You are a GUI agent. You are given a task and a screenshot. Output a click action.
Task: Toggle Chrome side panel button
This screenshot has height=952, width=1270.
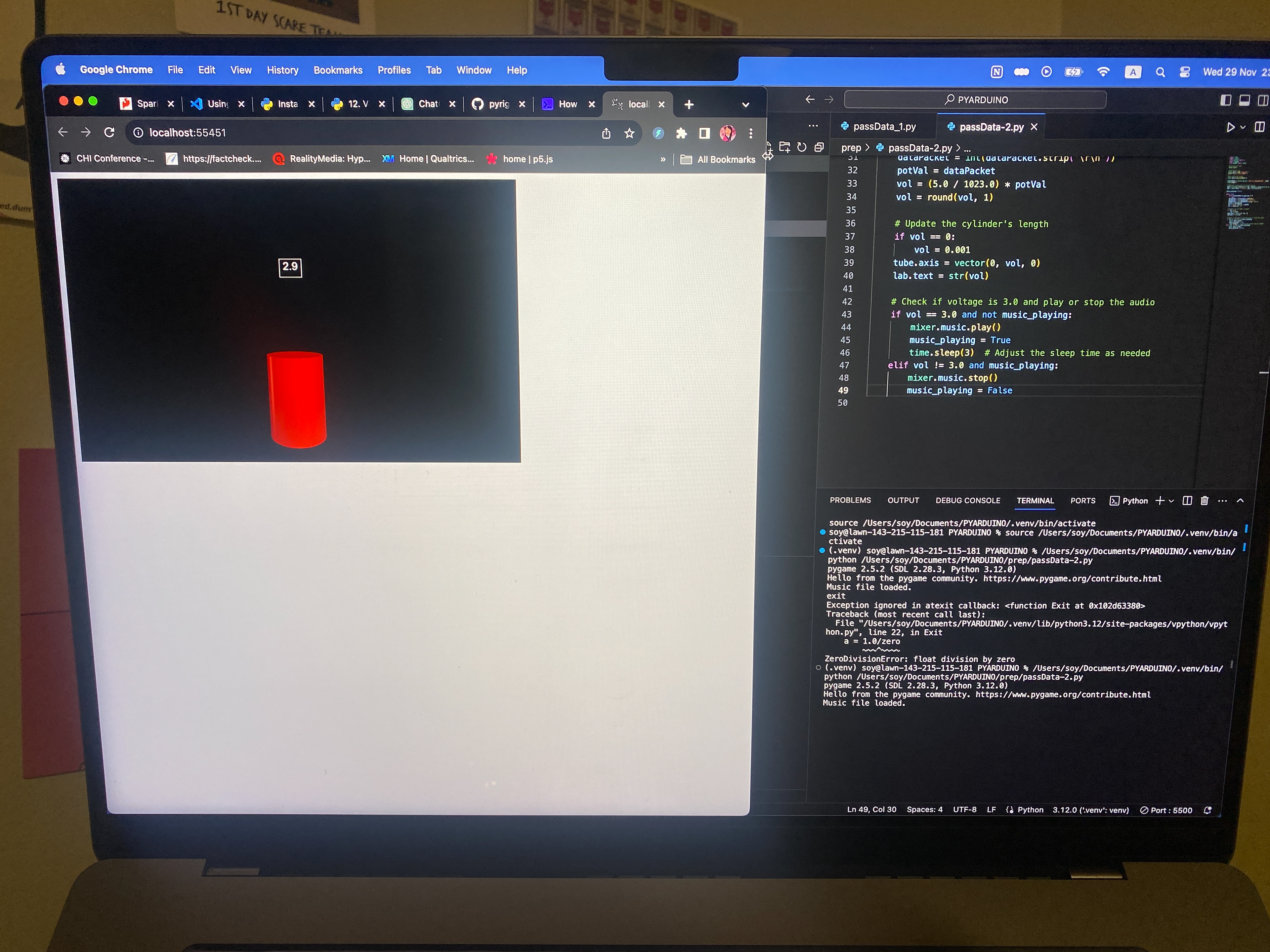tap(704, 134)
